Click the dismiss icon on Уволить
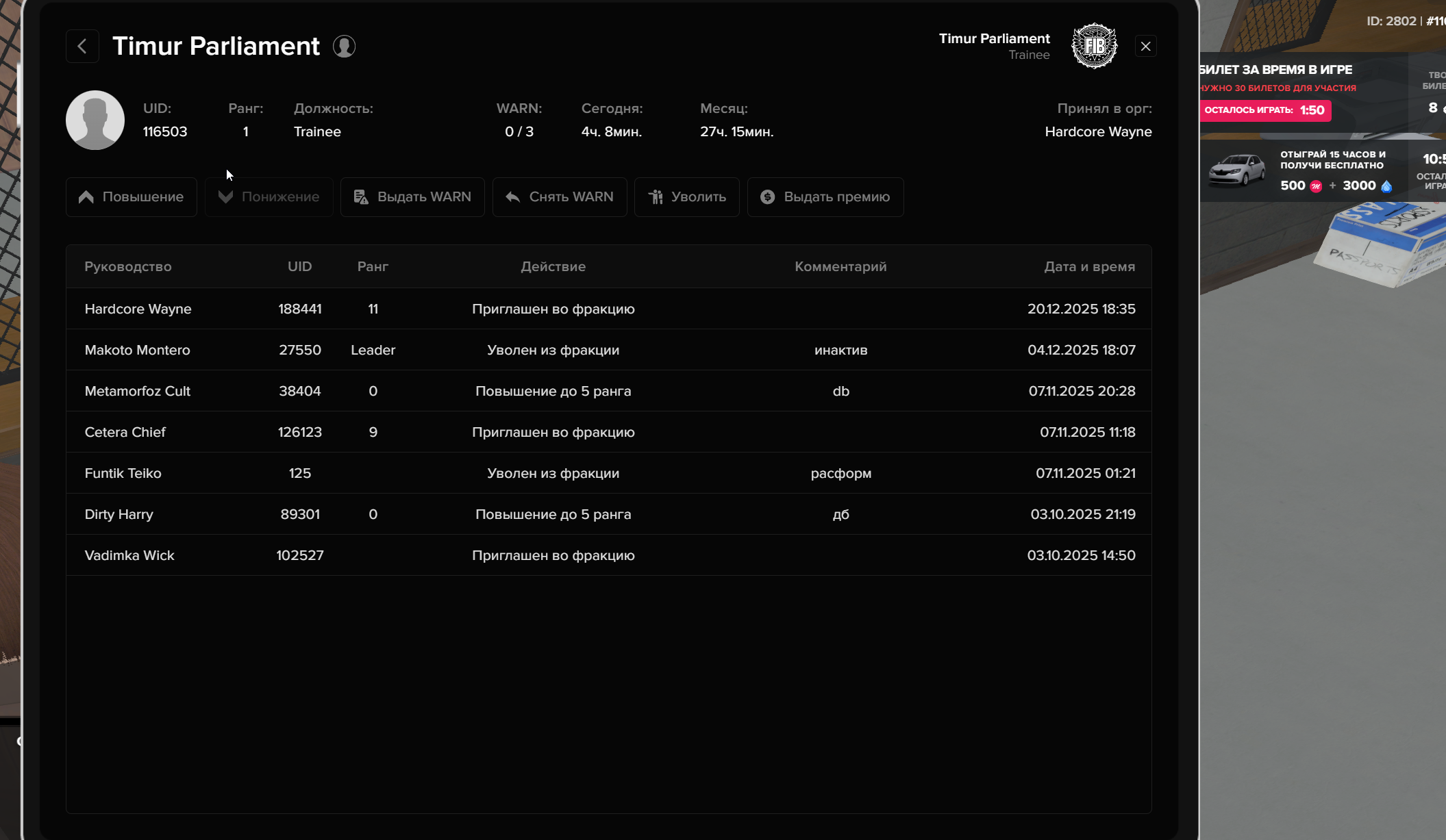 click(x=656, y=197)
